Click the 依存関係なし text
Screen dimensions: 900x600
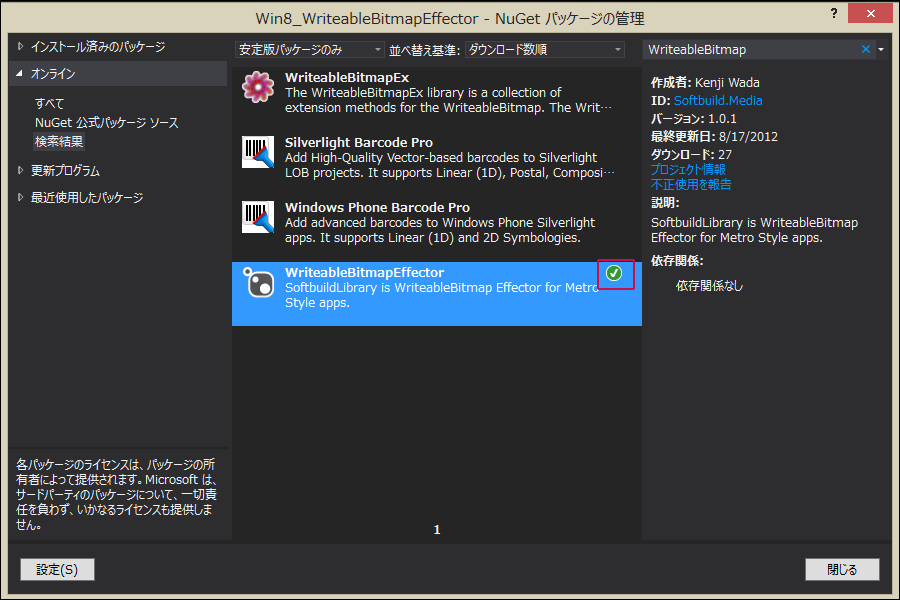[x=709, y=286]
